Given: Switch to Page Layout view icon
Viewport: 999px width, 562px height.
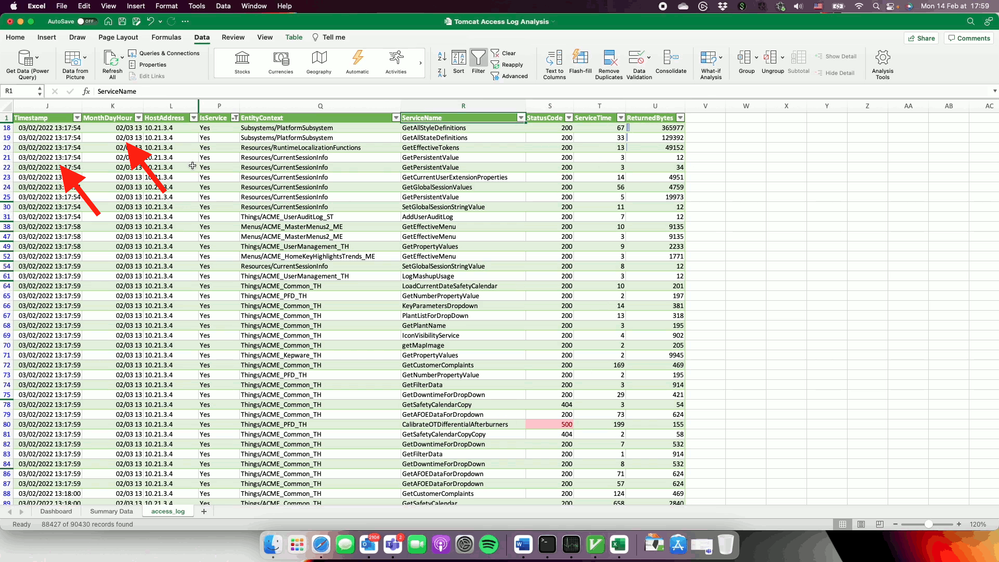Looking at the screenshot, I should [x=861, y=524].
